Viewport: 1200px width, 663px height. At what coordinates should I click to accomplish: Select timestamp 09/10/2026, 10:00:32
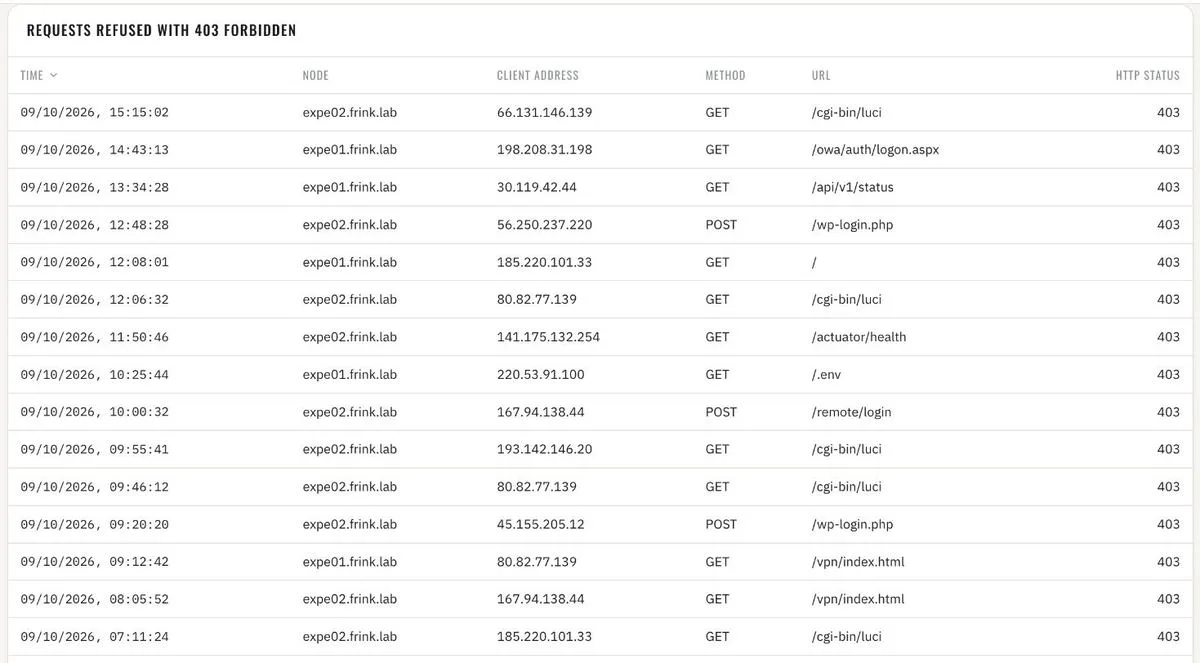pos(95,412)
